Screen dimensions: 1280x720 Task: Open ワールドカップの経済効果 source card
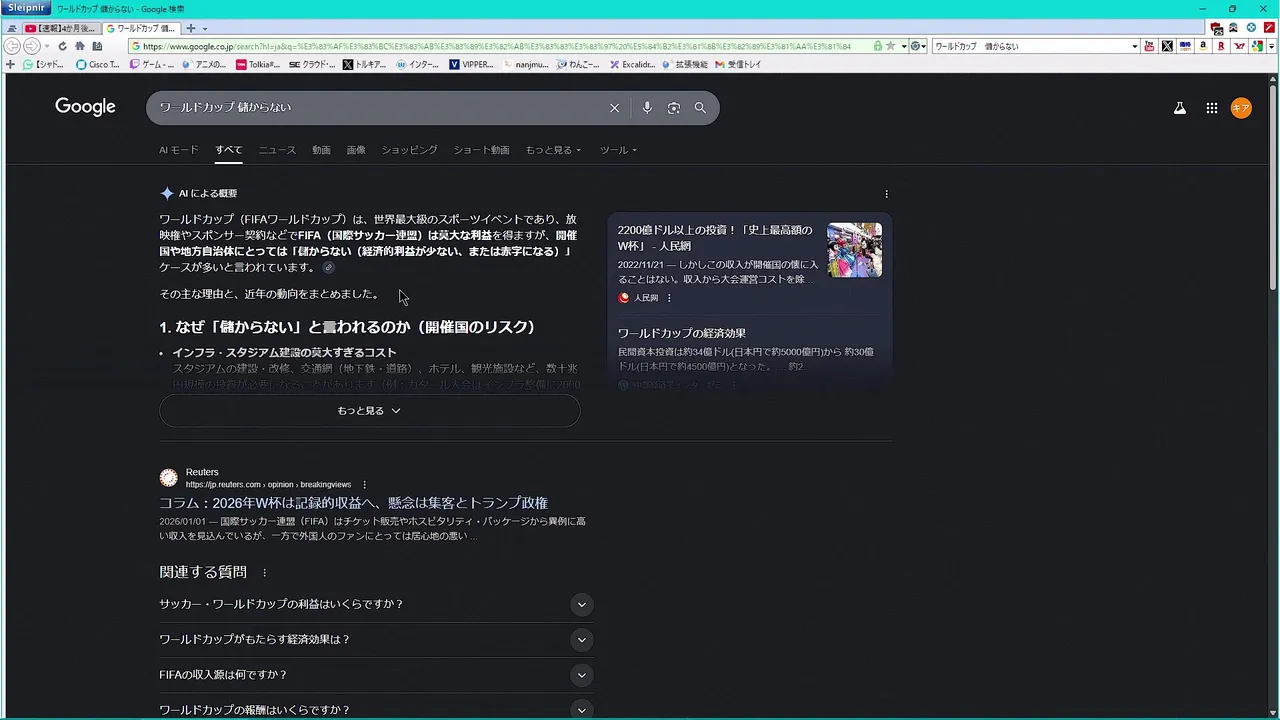pos(681,333)
